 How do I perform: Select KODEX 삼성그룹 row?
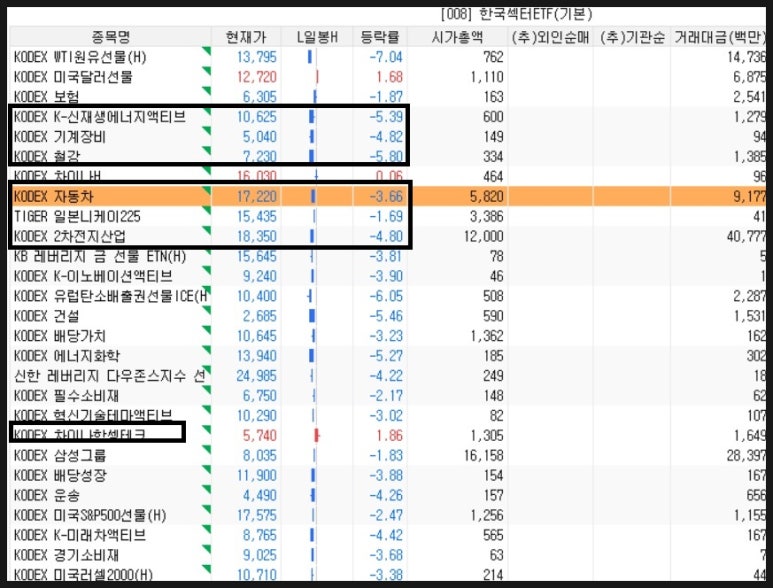387,455
